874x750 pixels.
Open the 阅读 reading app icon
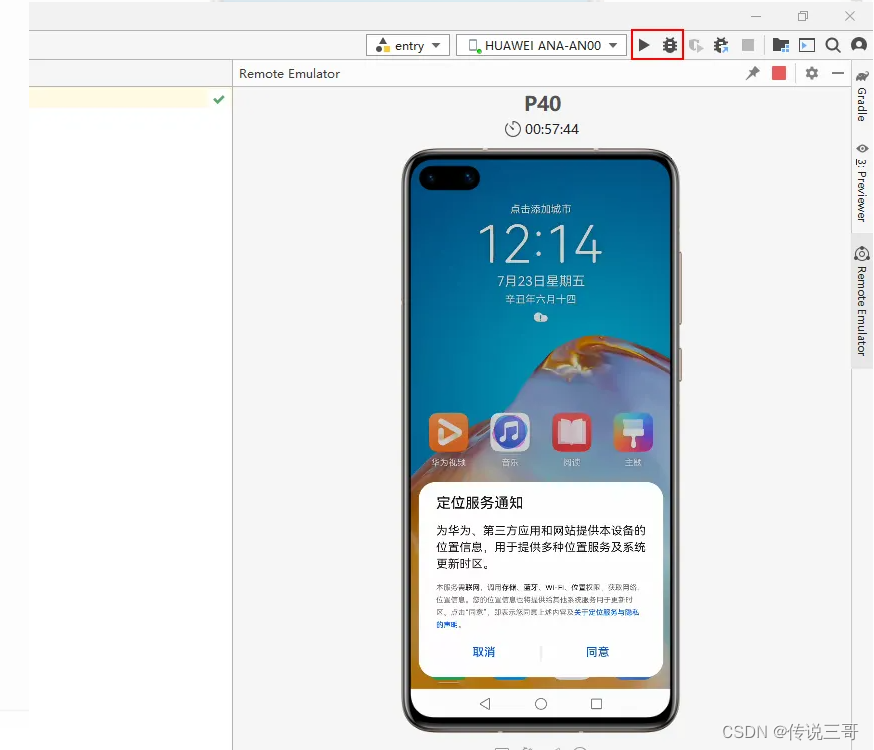click(571, 432)
